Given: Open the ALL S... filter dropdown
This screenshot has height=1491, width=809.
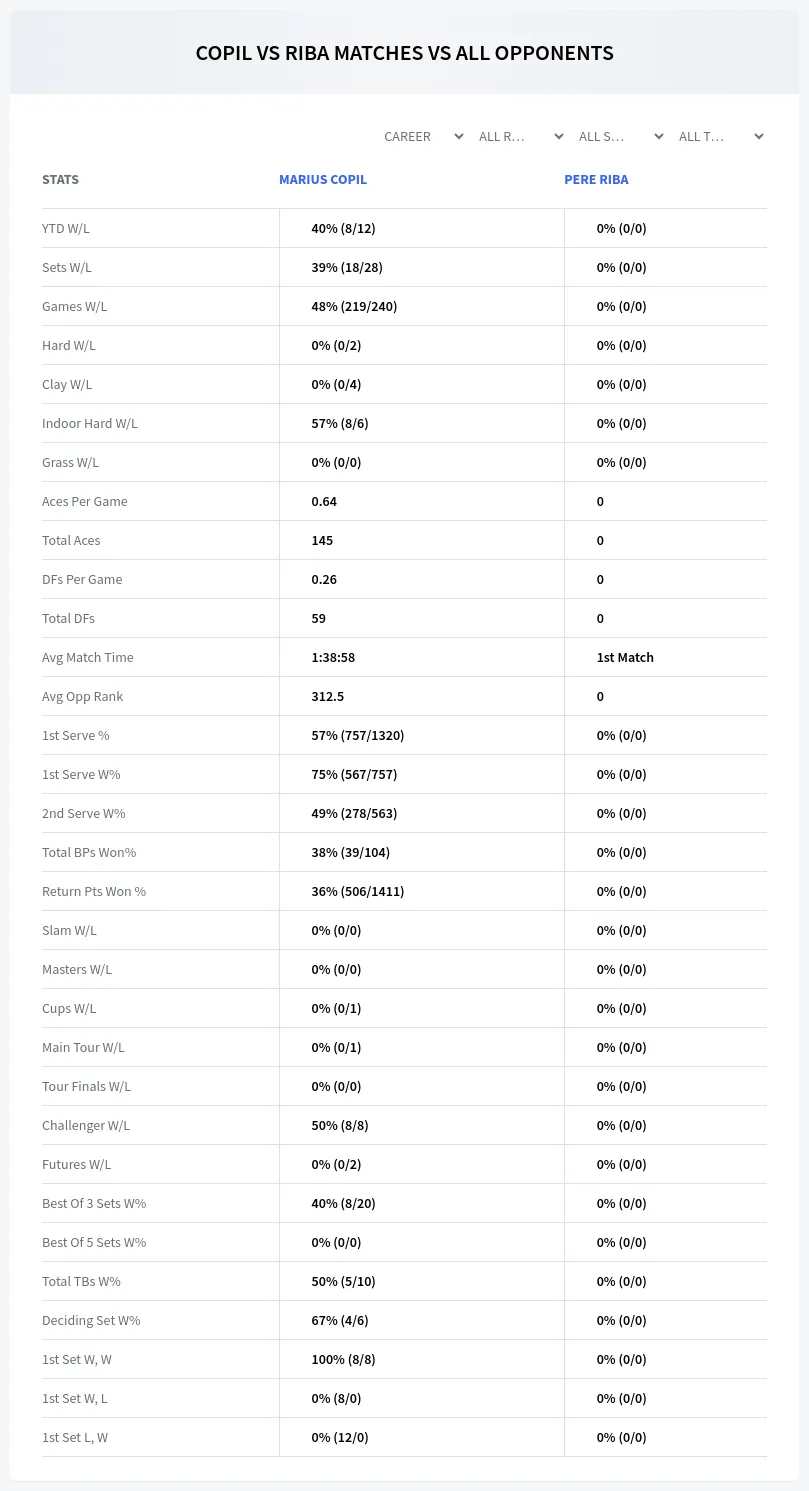Looking at the screenshot, I should click(x=621, y=136).
